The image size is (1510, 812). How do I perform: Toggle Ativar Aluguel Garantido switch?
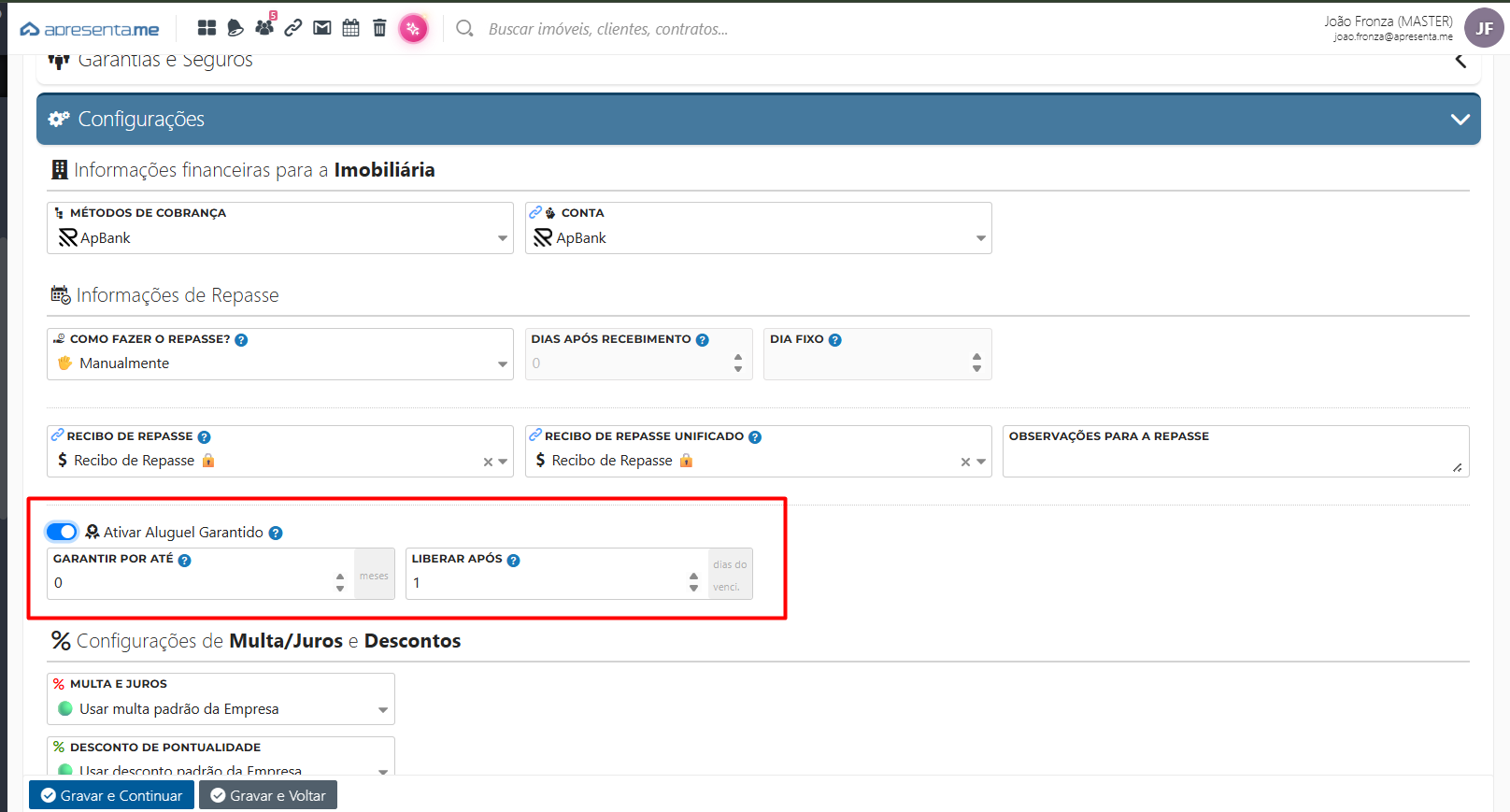pos(62,532)
